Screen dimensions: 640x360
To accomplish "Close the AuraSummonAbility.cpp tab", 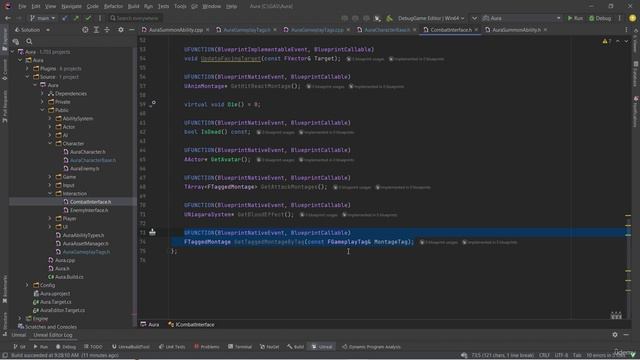I will 207,30.
